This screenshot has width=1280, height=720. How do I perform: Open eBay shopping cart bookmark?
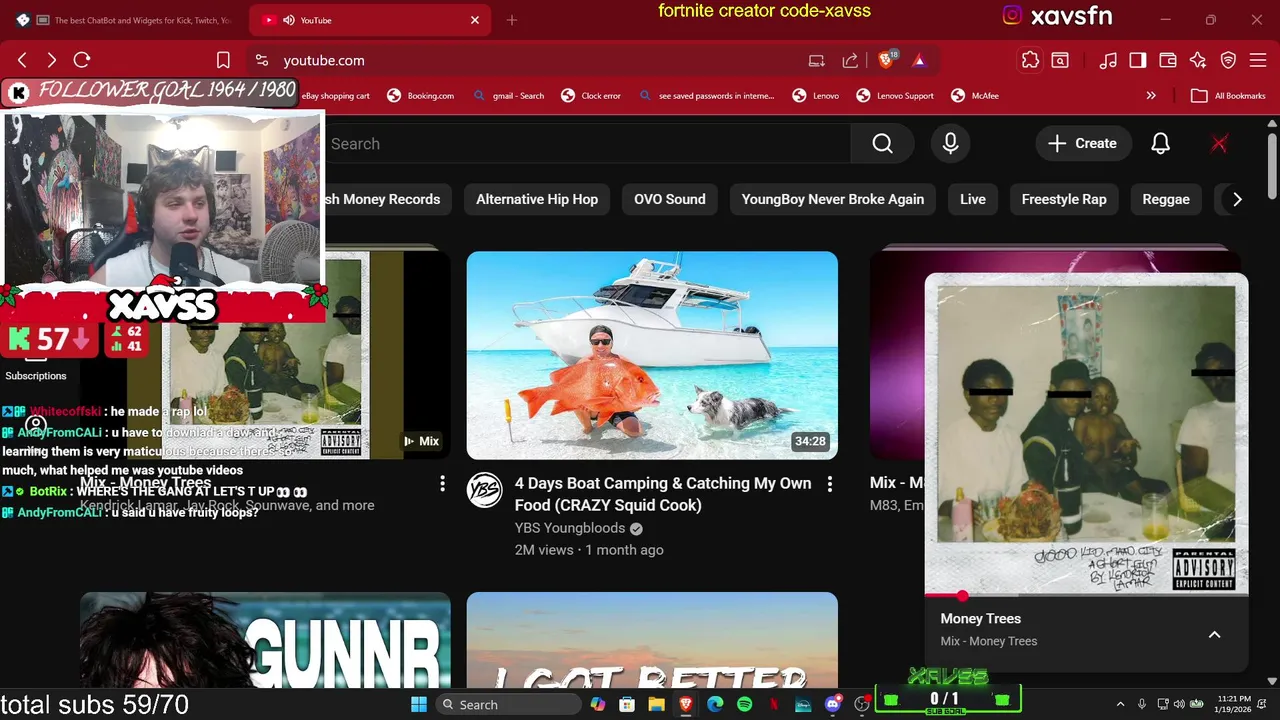pyautogui.click(x=337, y=96)
